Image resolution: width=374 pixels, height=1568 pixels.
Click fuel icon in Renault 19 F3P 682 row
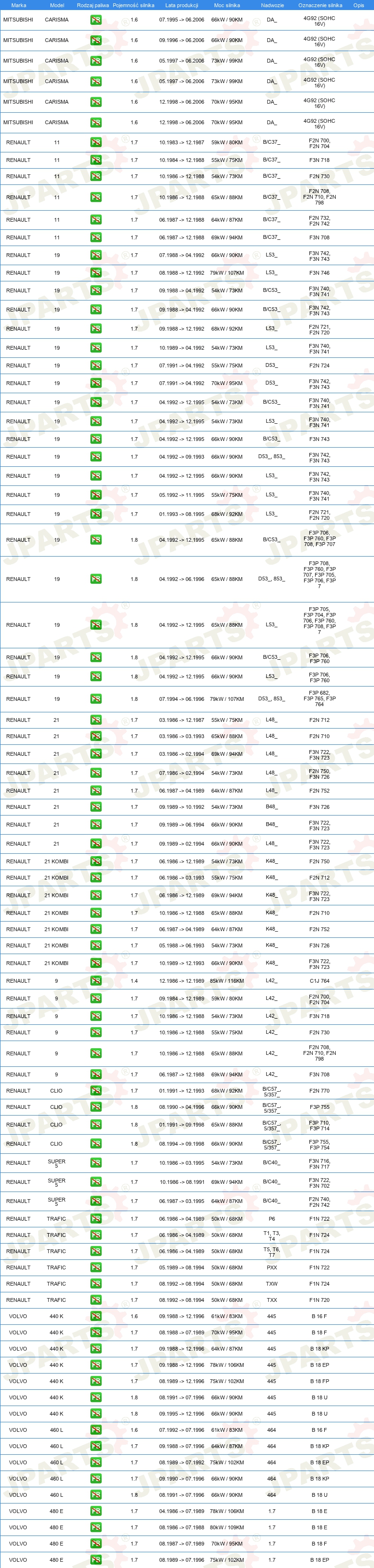pyautogui.click(x=96, y=699)
